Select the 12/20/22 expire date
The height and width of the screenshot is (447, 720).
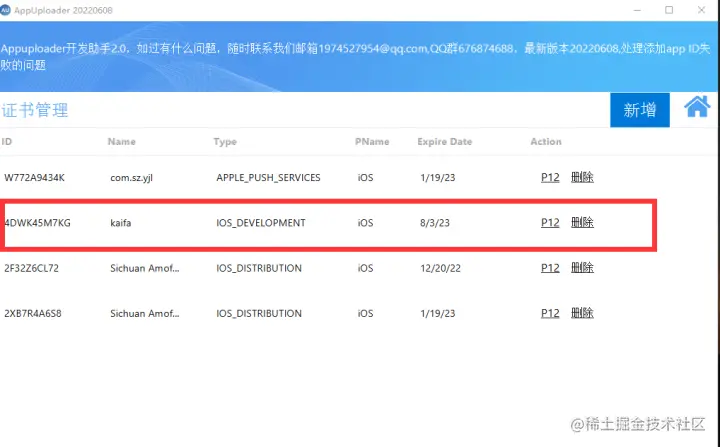440,268
